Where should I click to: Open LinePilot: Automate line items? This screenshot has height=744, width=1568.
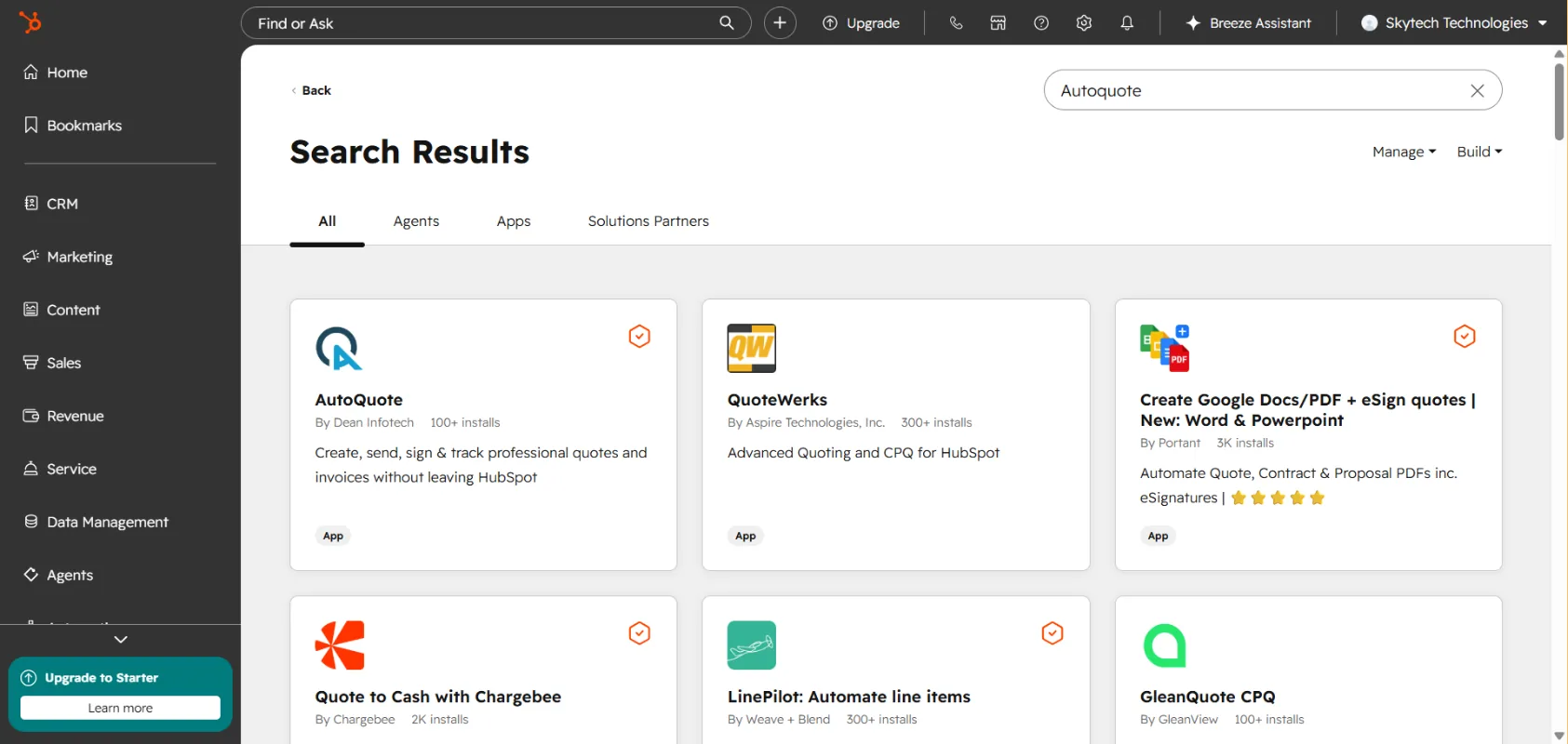(849, 697)
